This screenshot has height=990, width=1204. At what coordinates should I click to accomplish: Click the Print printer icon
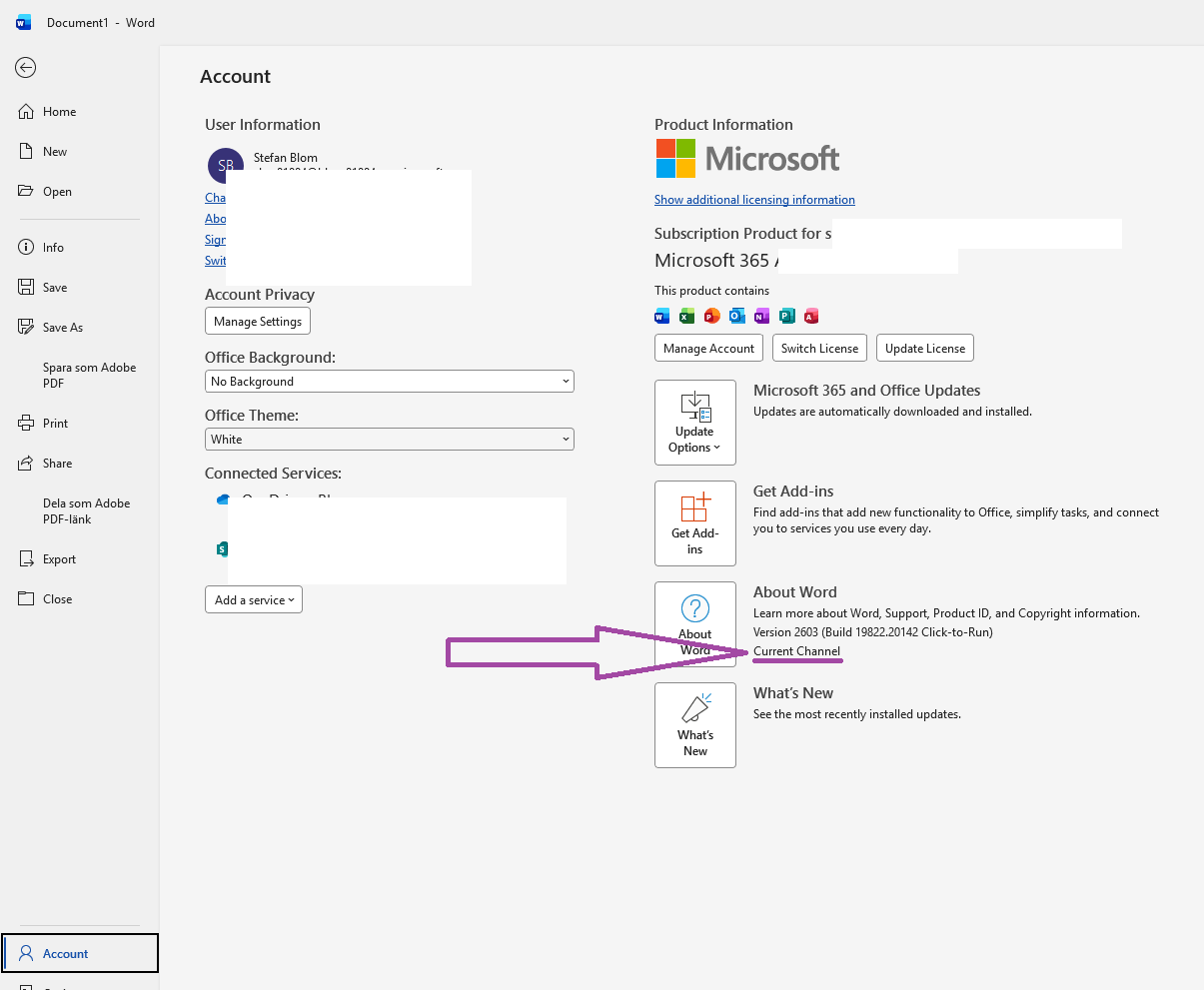27,424
